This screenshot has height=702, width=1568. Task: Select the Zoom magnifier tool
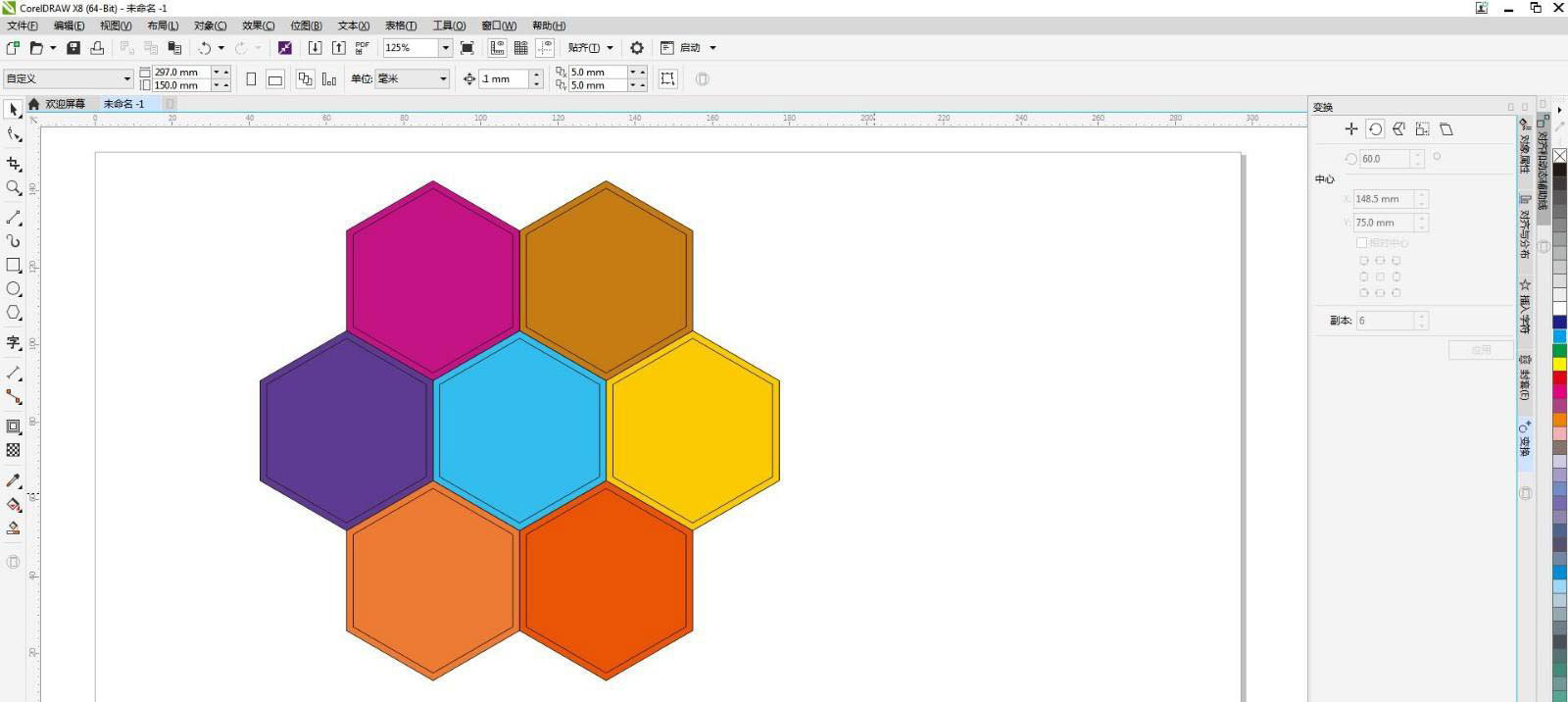tap(14, 188)
